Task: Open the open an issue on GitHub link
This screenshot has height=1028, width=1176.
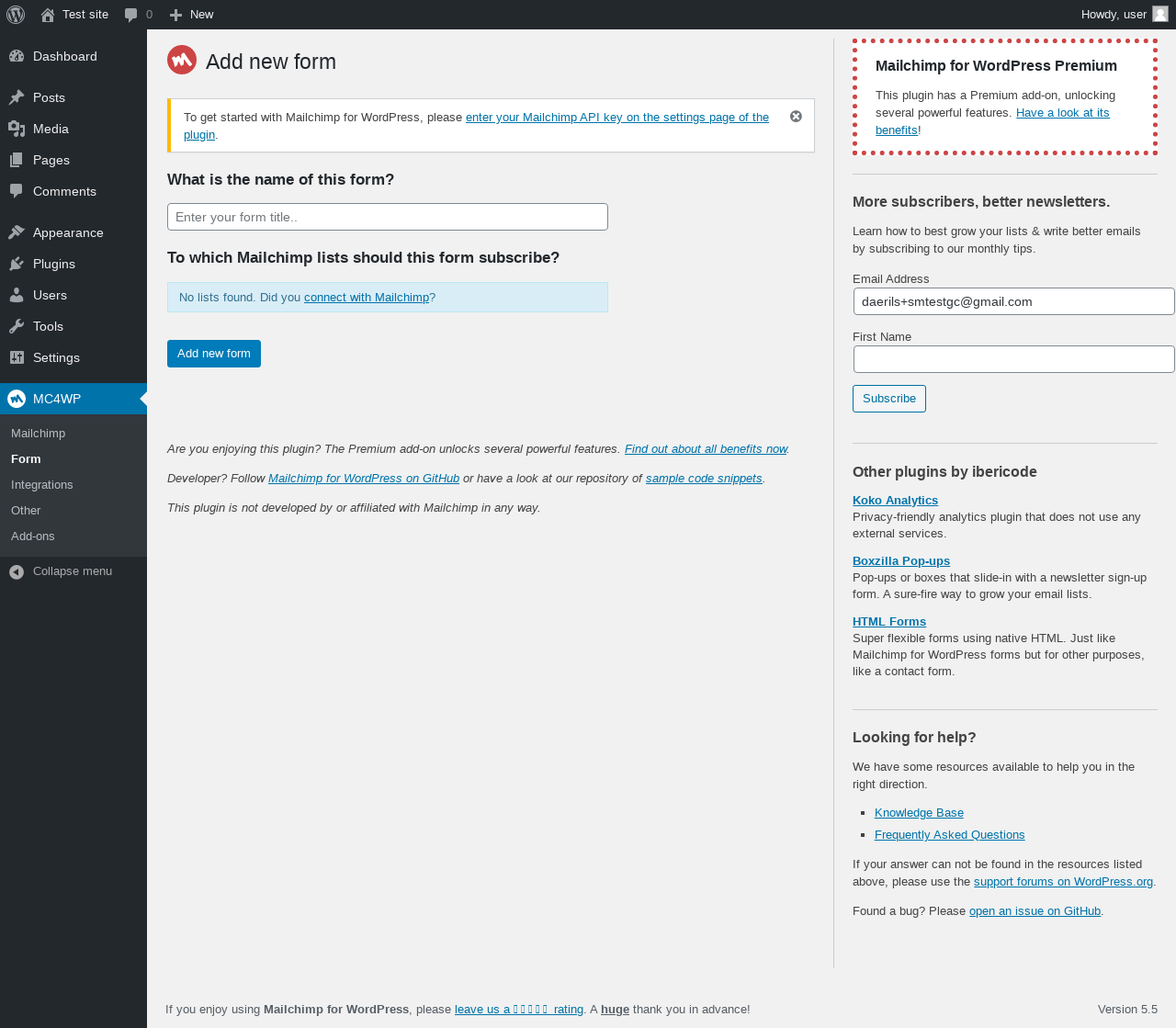Action: click(1035, 911)
